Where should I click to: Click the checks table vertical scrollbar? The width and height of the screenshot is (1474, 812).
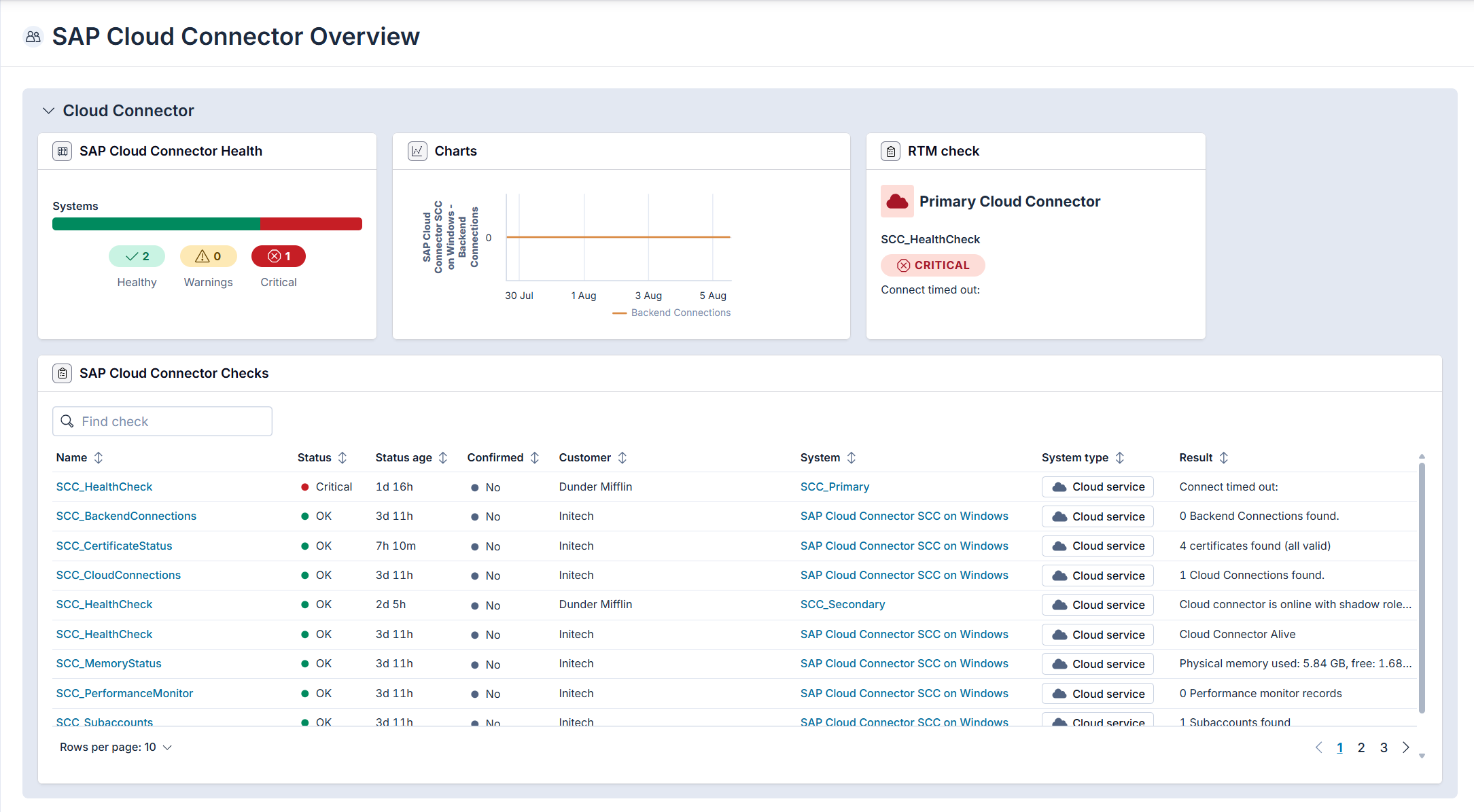pyautogui.click(x=1422, y=588)
